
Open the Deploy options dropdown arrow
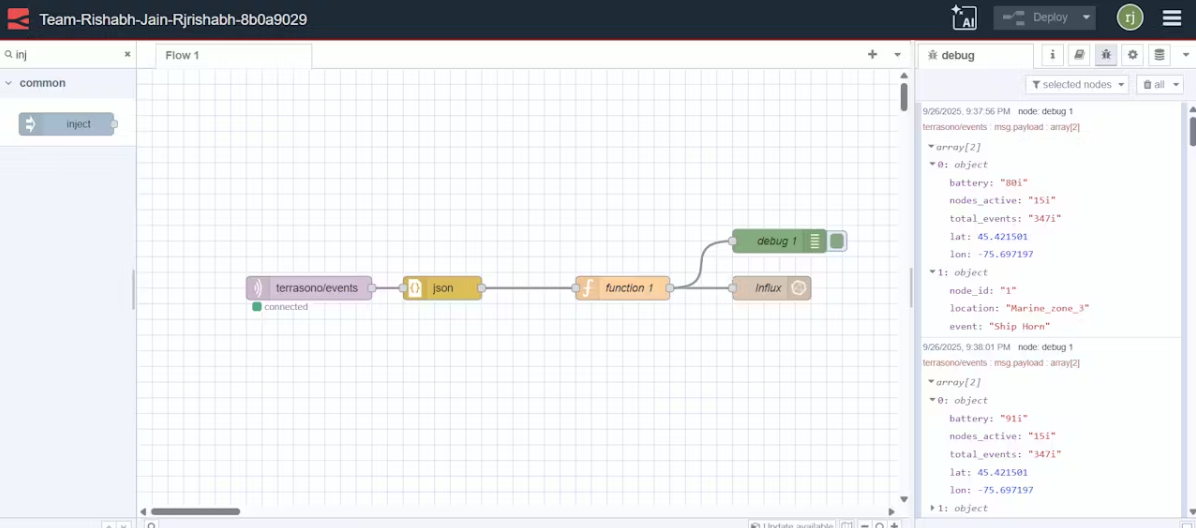[1086, 18]
